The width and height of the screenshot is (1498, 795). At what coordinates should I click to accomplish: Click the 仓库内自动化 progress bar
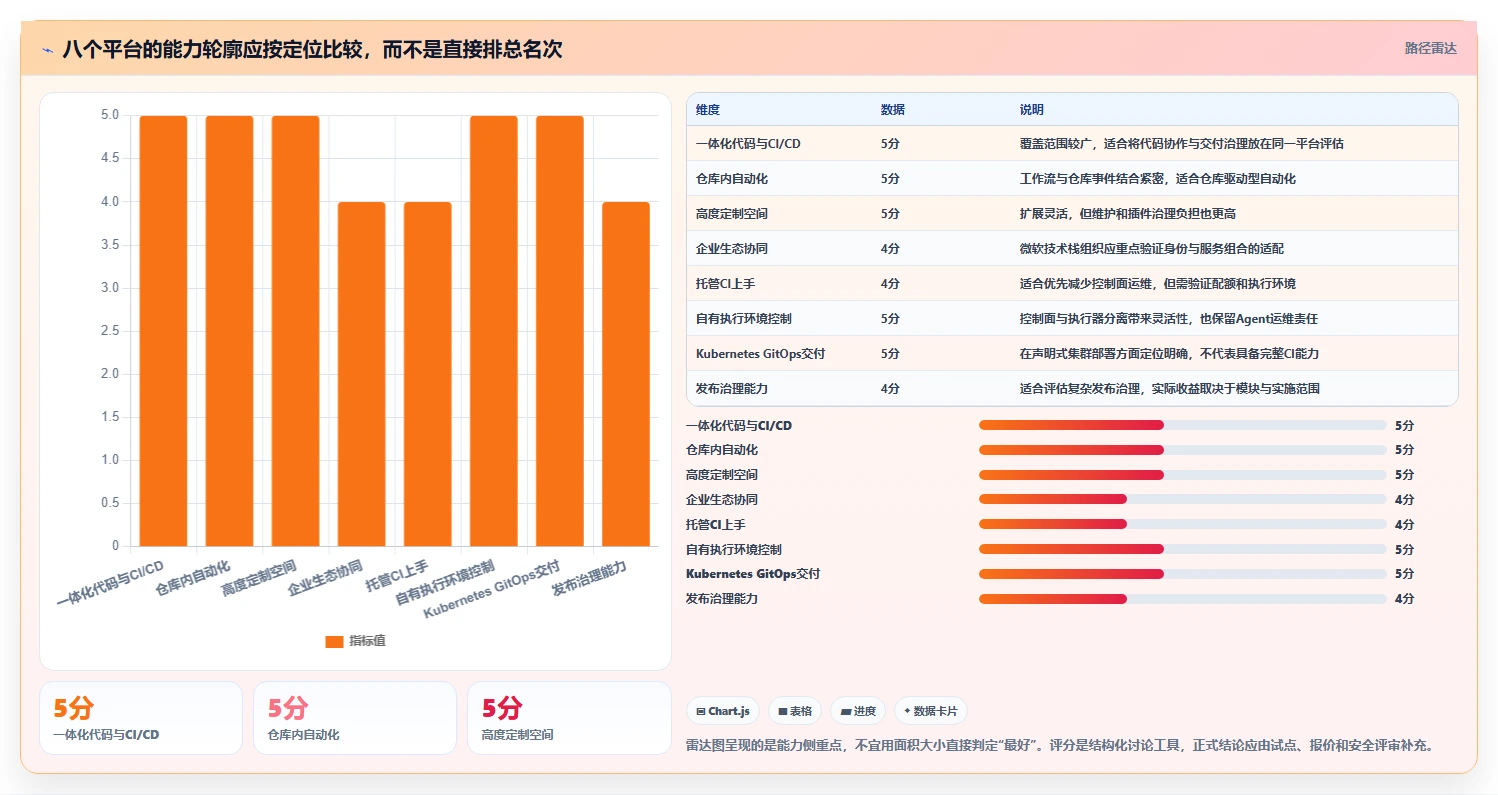[x=1183, y=450]
